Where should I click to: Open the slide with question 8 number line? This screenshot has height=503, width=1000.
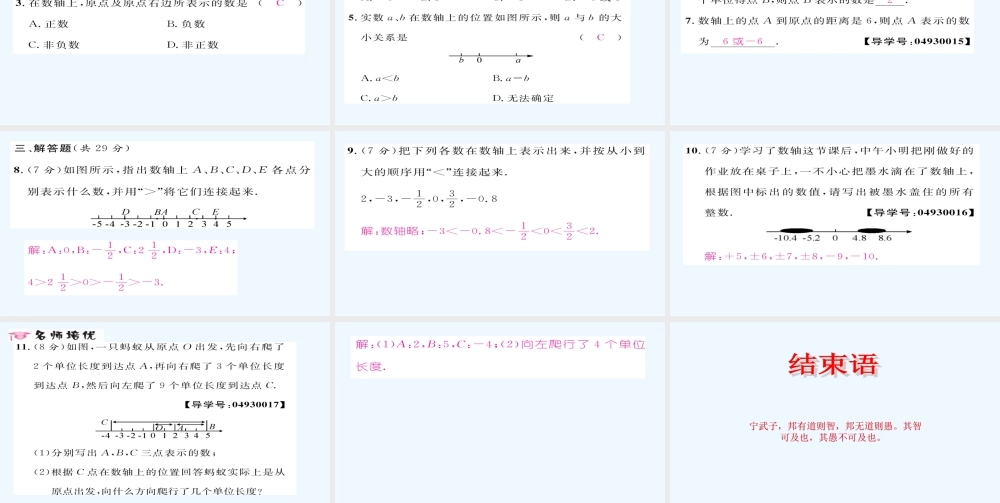[x=165, y=223]
